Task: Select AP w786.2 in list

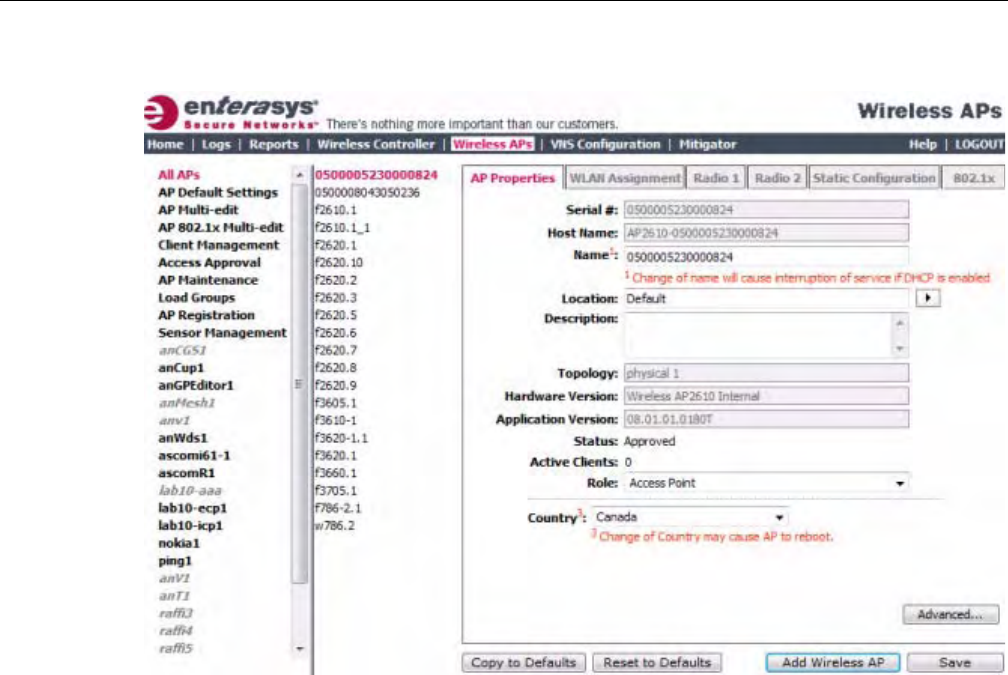Action: click(x=334, y=526)
